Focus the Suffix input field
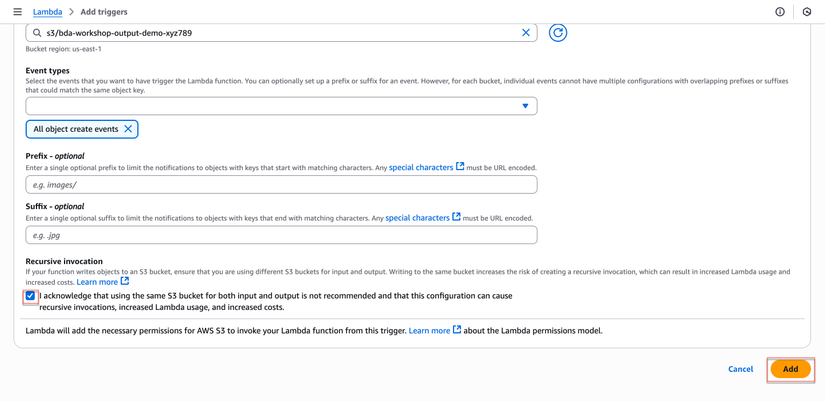The width and height of the screenshot is (825, 401). [x=281, y=235]
